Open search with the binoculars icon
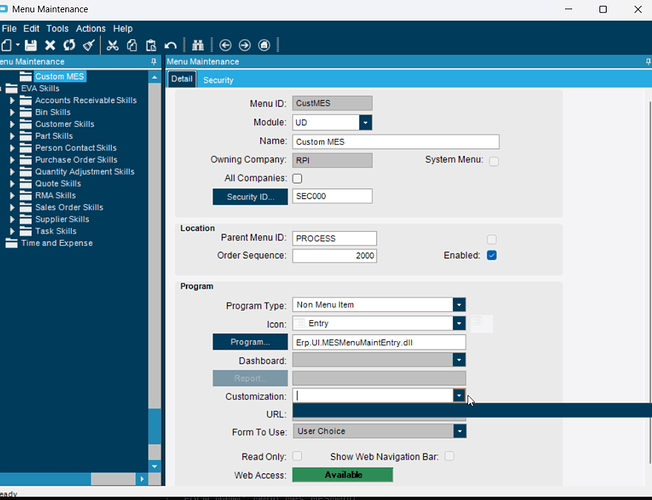The image size is (652, 500). (198, 45)
